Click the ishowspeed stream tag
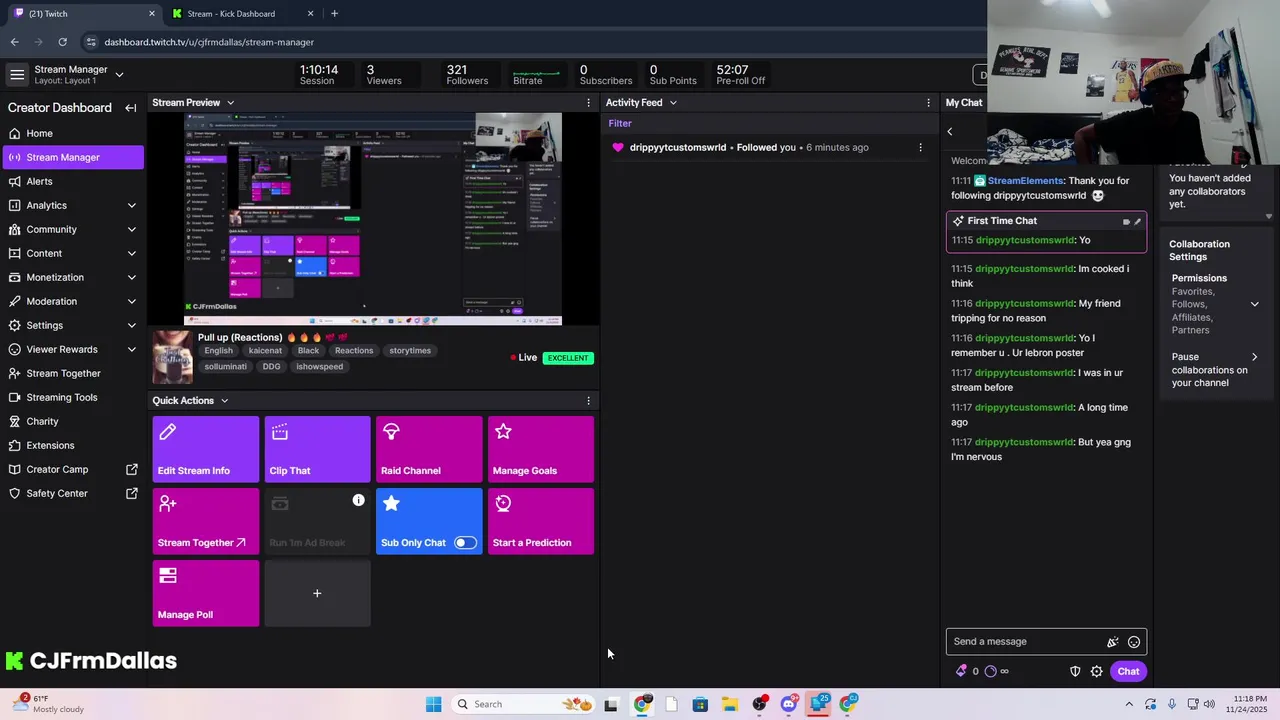Screen dimensions: 1280x720 [319, 367]
